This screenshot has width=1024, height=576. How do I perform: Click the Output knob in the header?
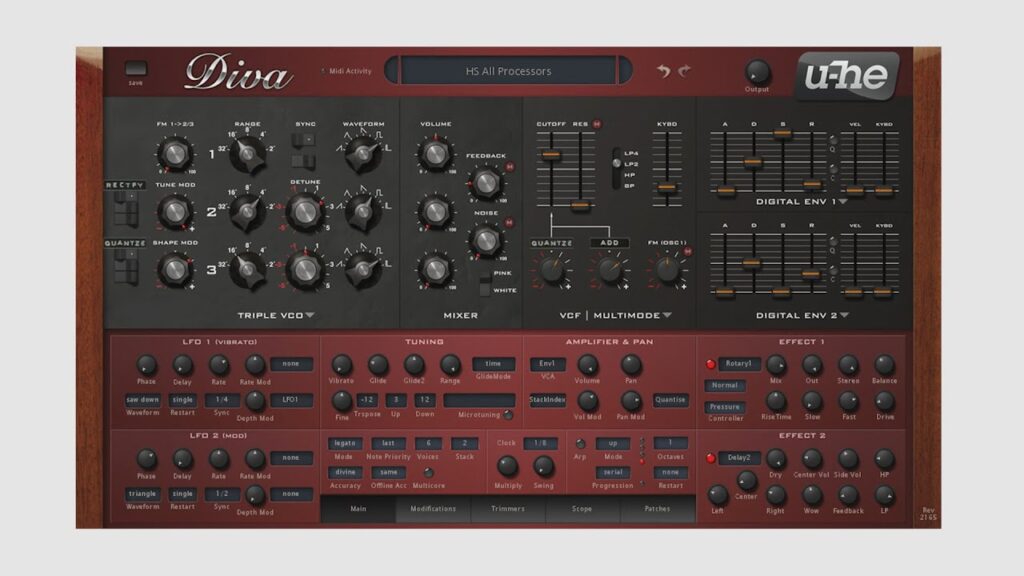coord(757,71)
